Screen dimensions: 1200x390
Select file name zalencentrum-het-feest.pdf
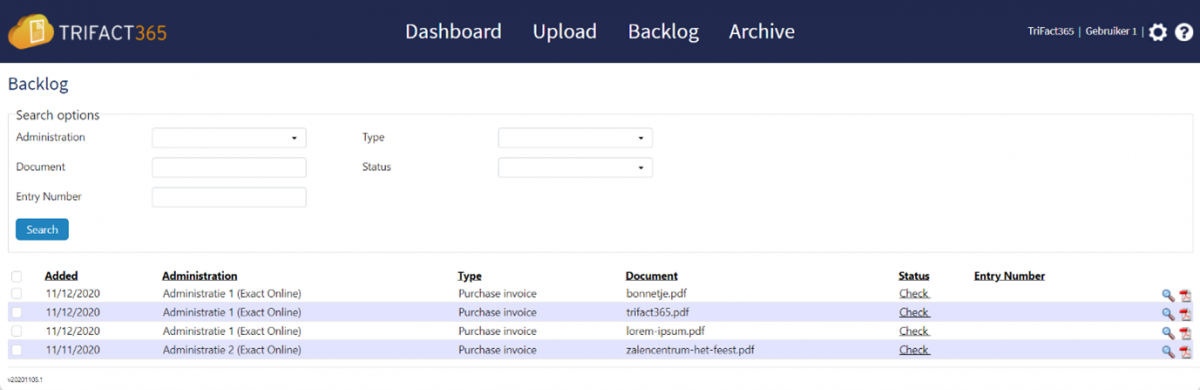[x=690, y=350]
